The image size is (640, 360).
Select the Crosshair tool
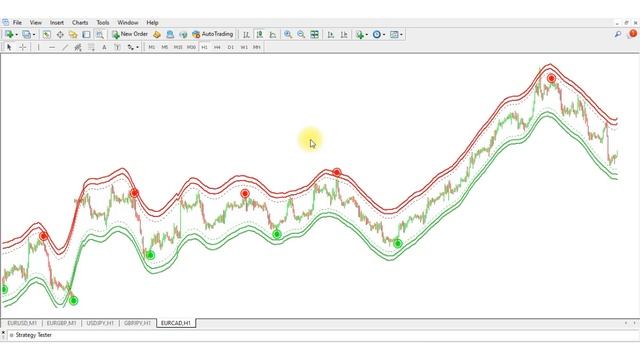[23, 47]
